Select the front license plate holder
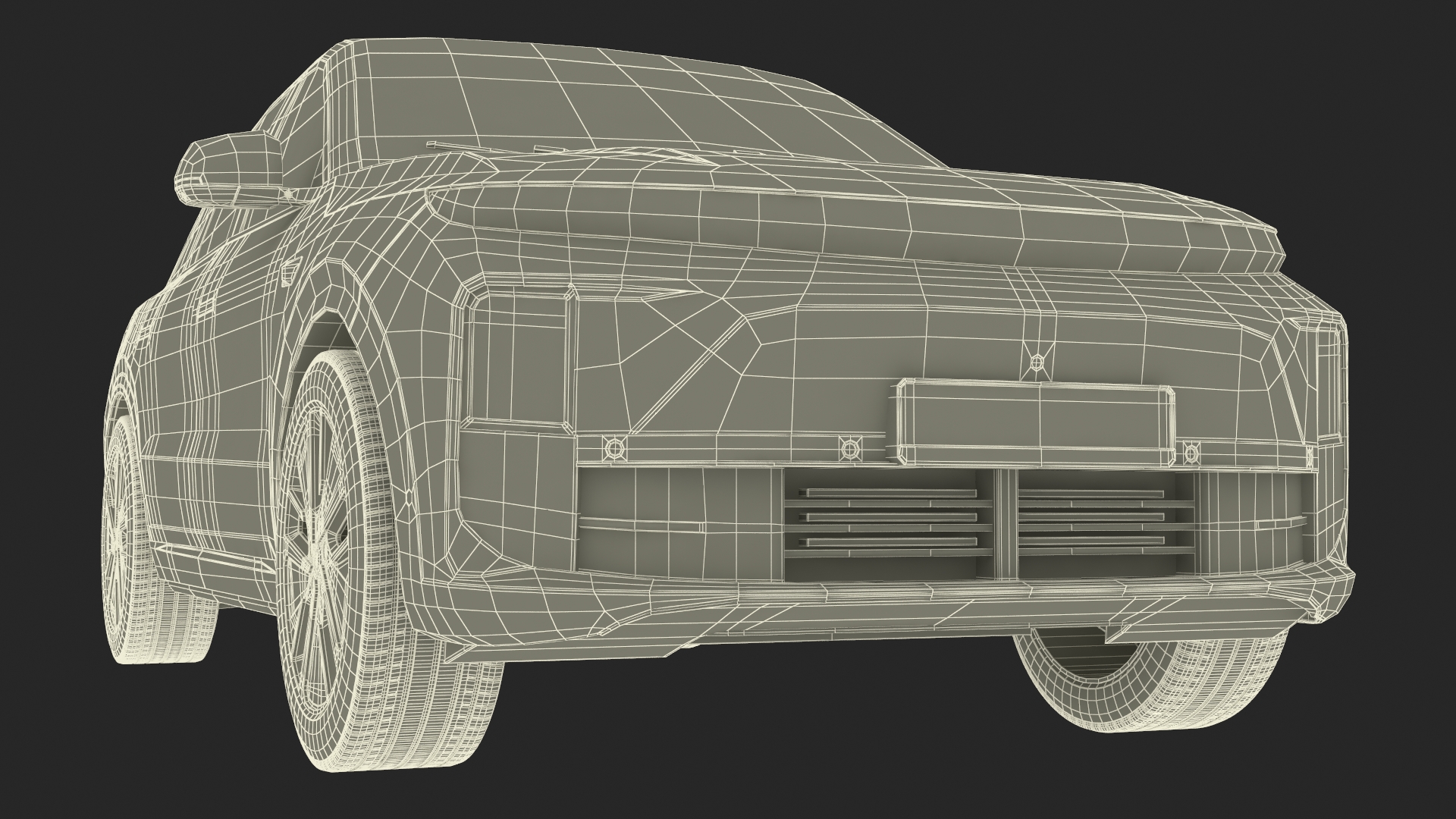Image resolution: width=1456 pixels, height=819 pixels. click(1035, 424)
